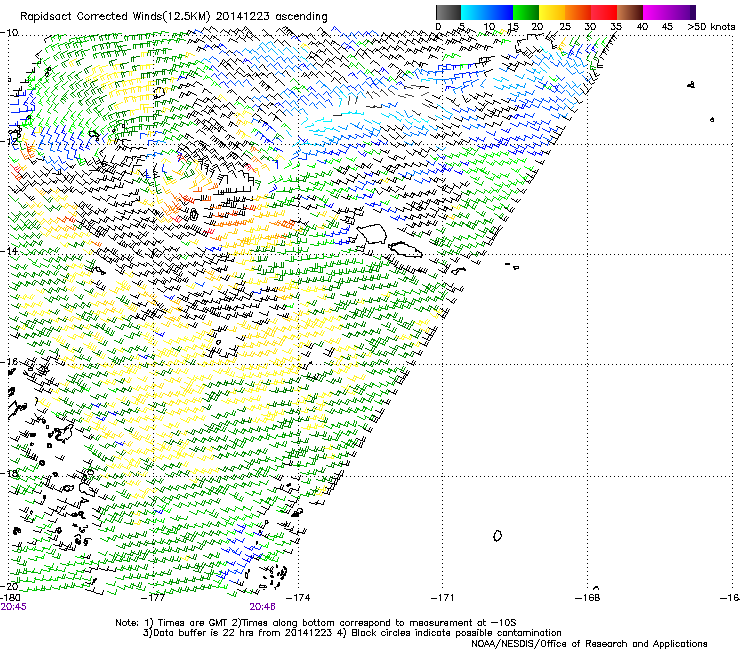
Task: Click the latitude label -16
Action: (9, 362)
